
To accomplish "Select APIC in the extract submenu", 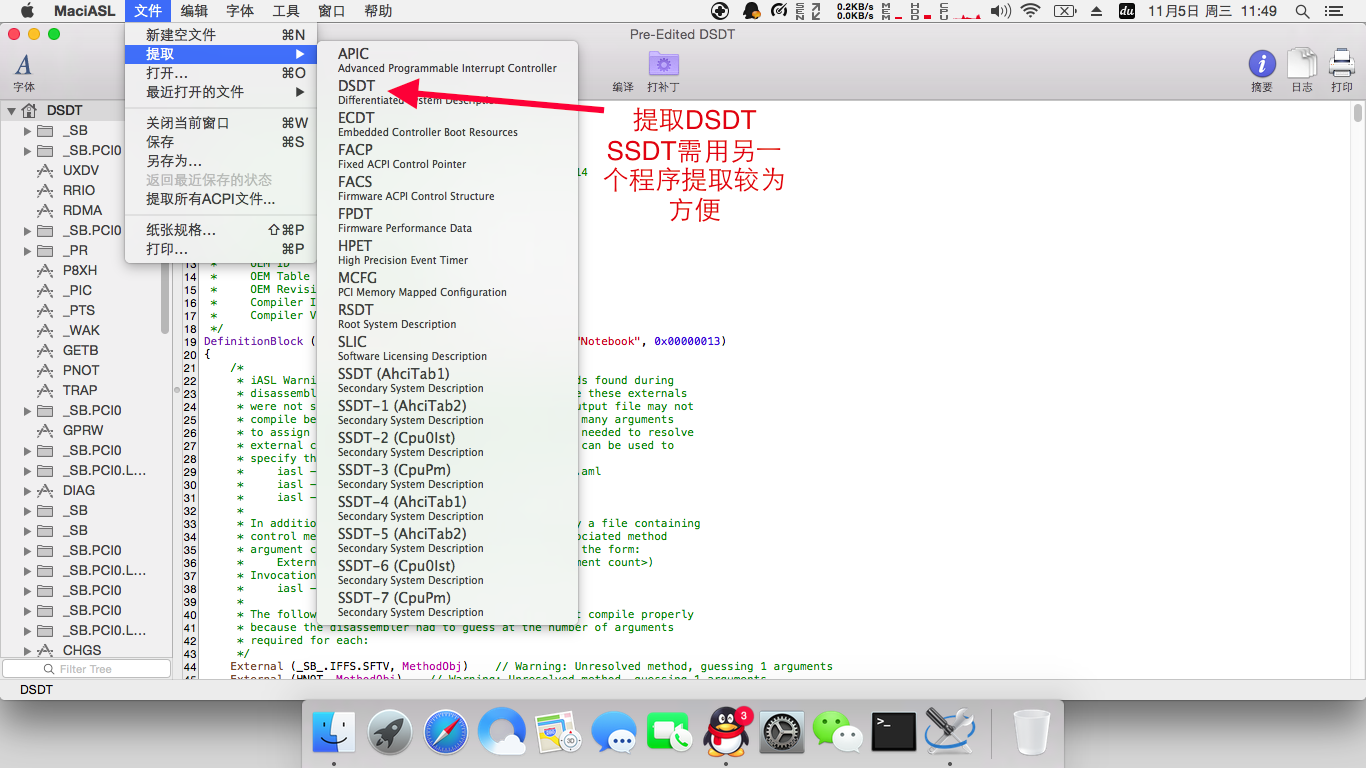I will click(447, 60).
